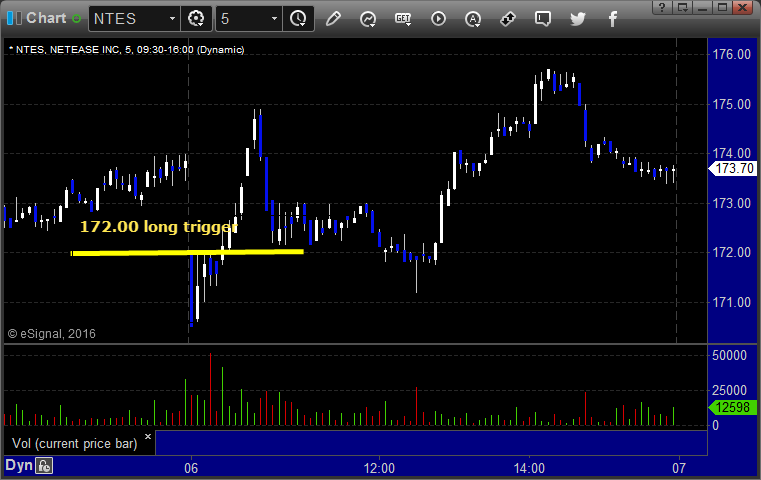Viewport: 761px width, 480px height.
Task: Share the chart on Twitter
Action: [578, 19]
